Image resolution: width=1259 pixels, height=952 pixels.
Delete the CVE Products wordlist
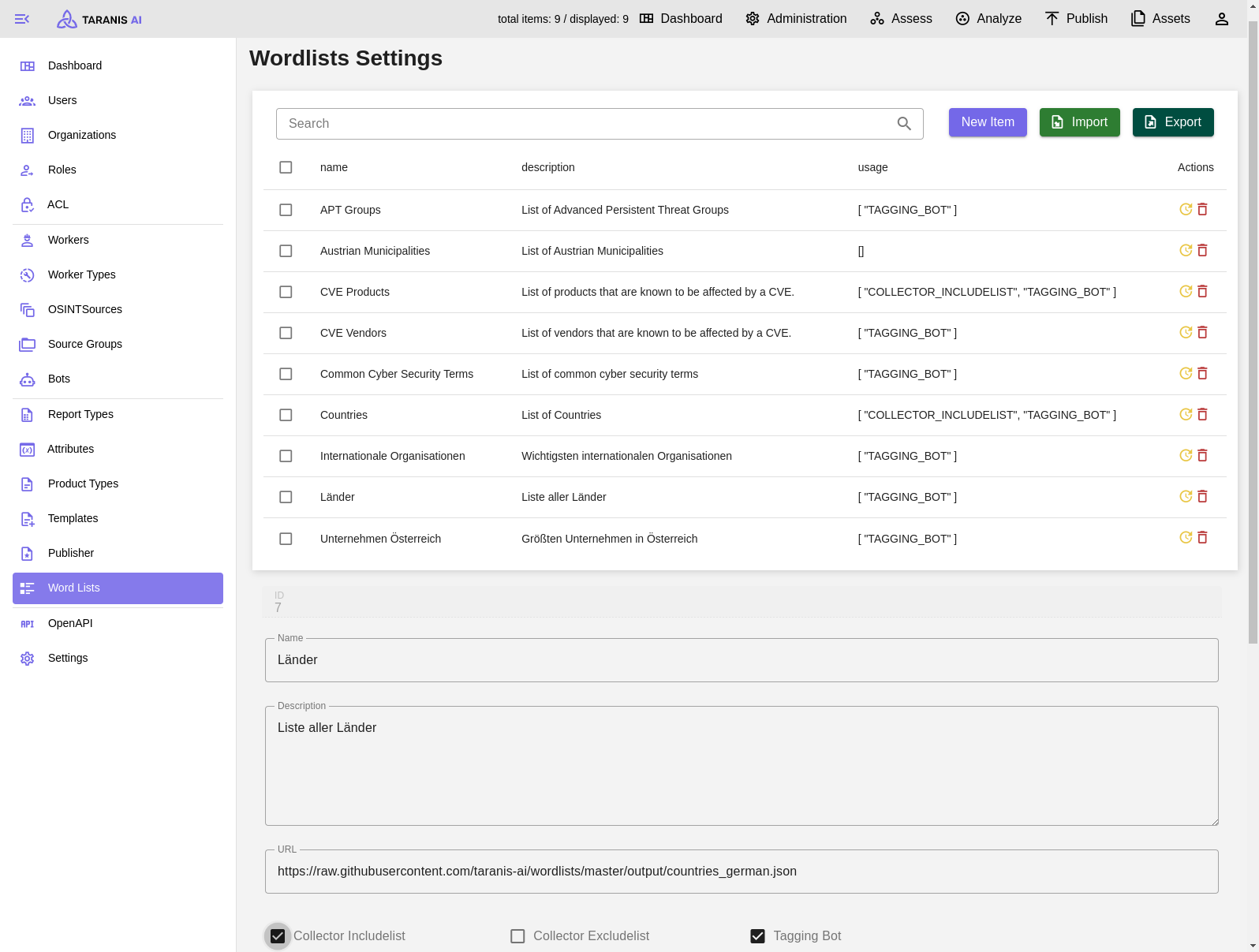pyautogui.click(x=1202, y=291)
